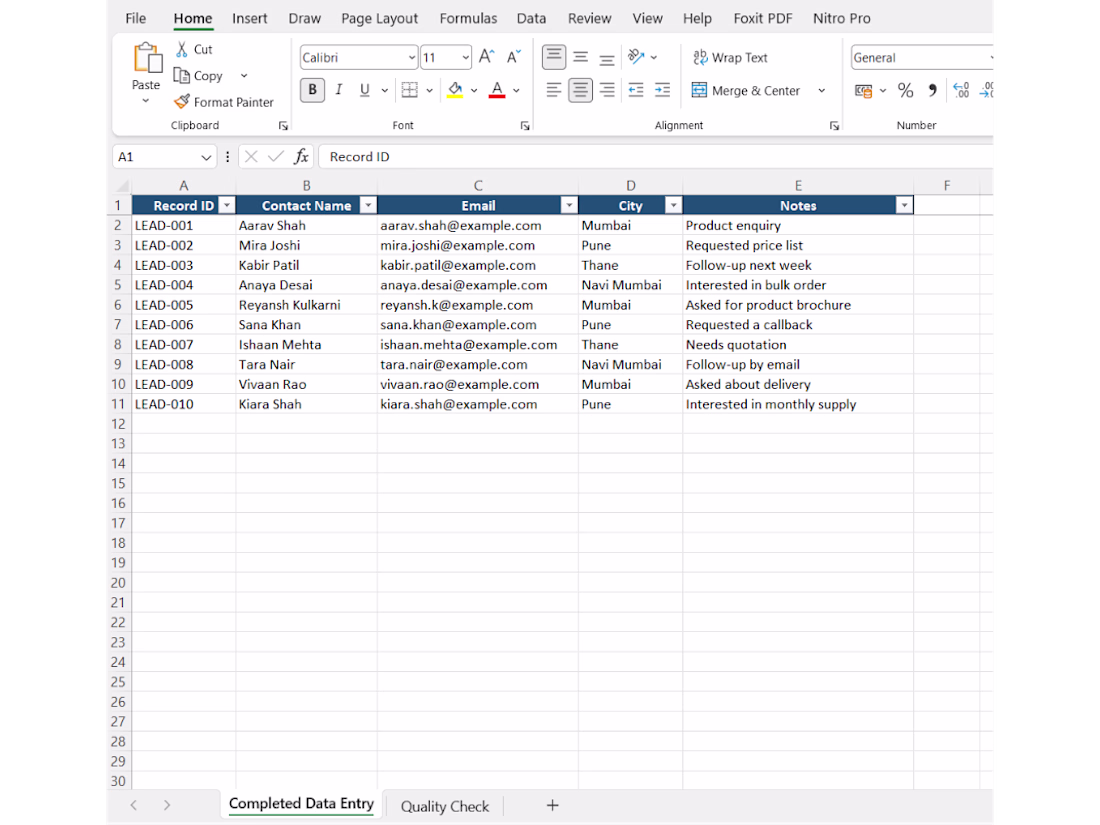Switch to the Formulas ribbon tab
1100x825 pixels.
pos(468,18)
